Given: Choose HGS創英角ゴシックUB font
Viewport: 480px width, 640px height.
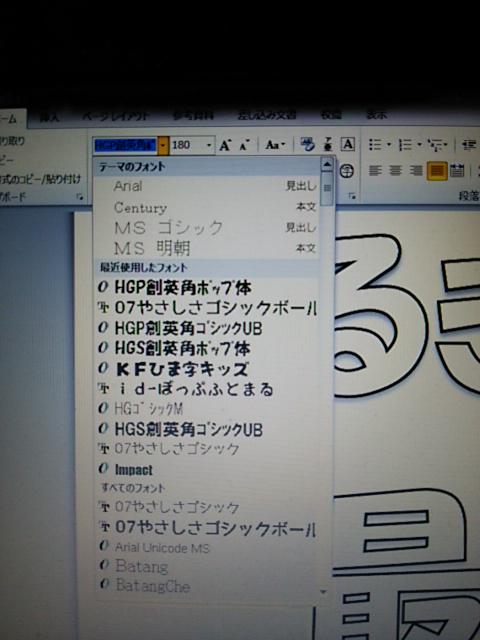Looking at the screenshot, I should click(206, 429).
